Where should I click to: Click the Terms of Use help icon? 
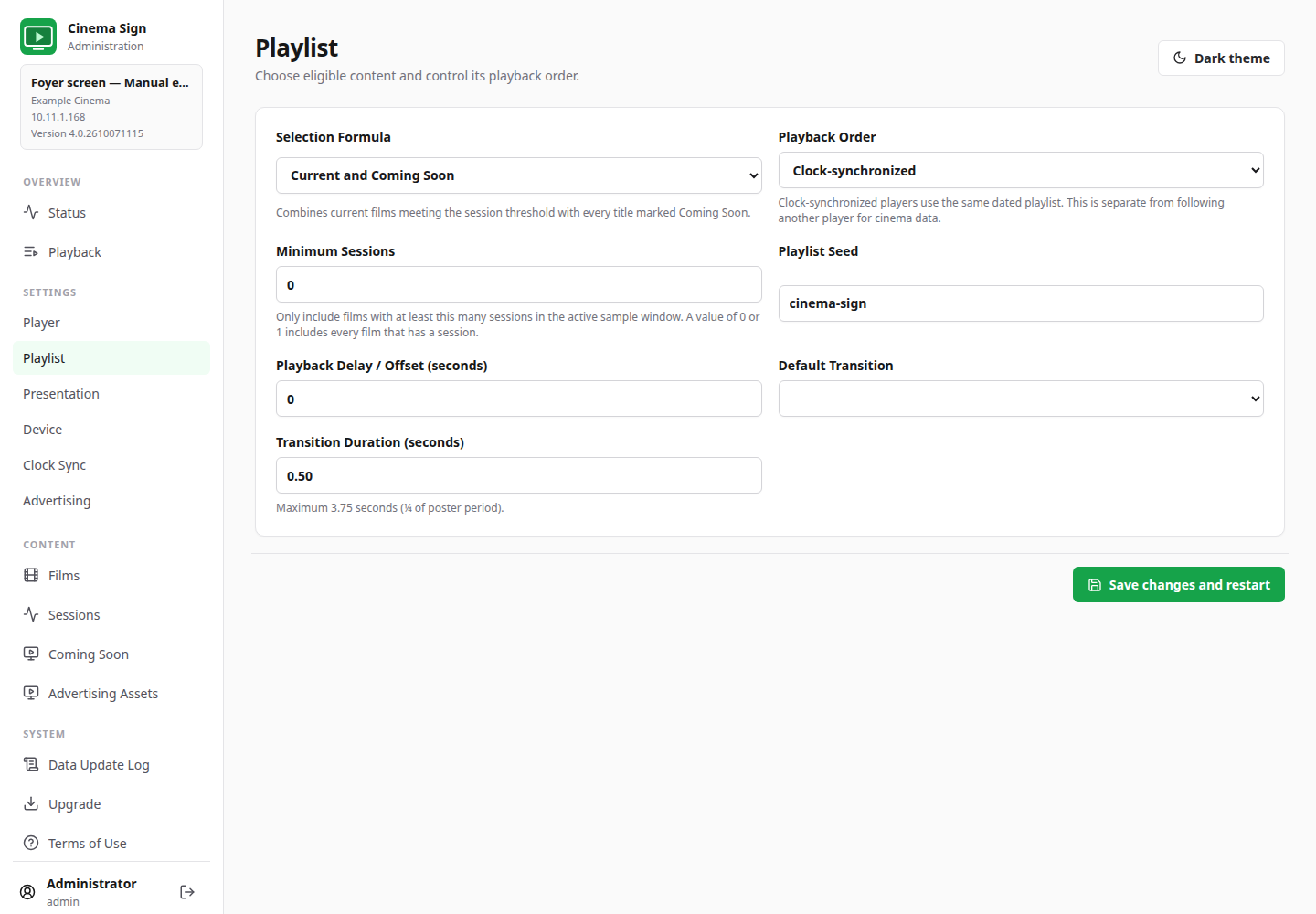point(31,843)
